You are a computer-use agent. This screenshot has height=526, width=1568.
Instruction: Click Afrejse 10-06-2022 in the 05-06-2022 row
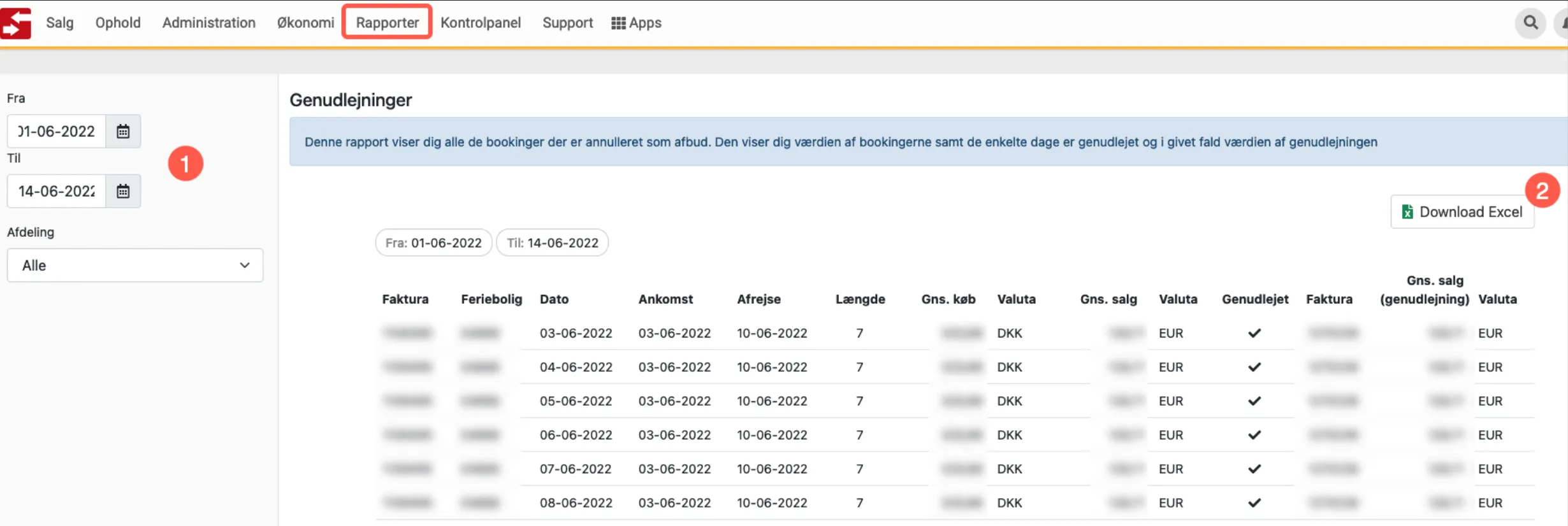772,401
